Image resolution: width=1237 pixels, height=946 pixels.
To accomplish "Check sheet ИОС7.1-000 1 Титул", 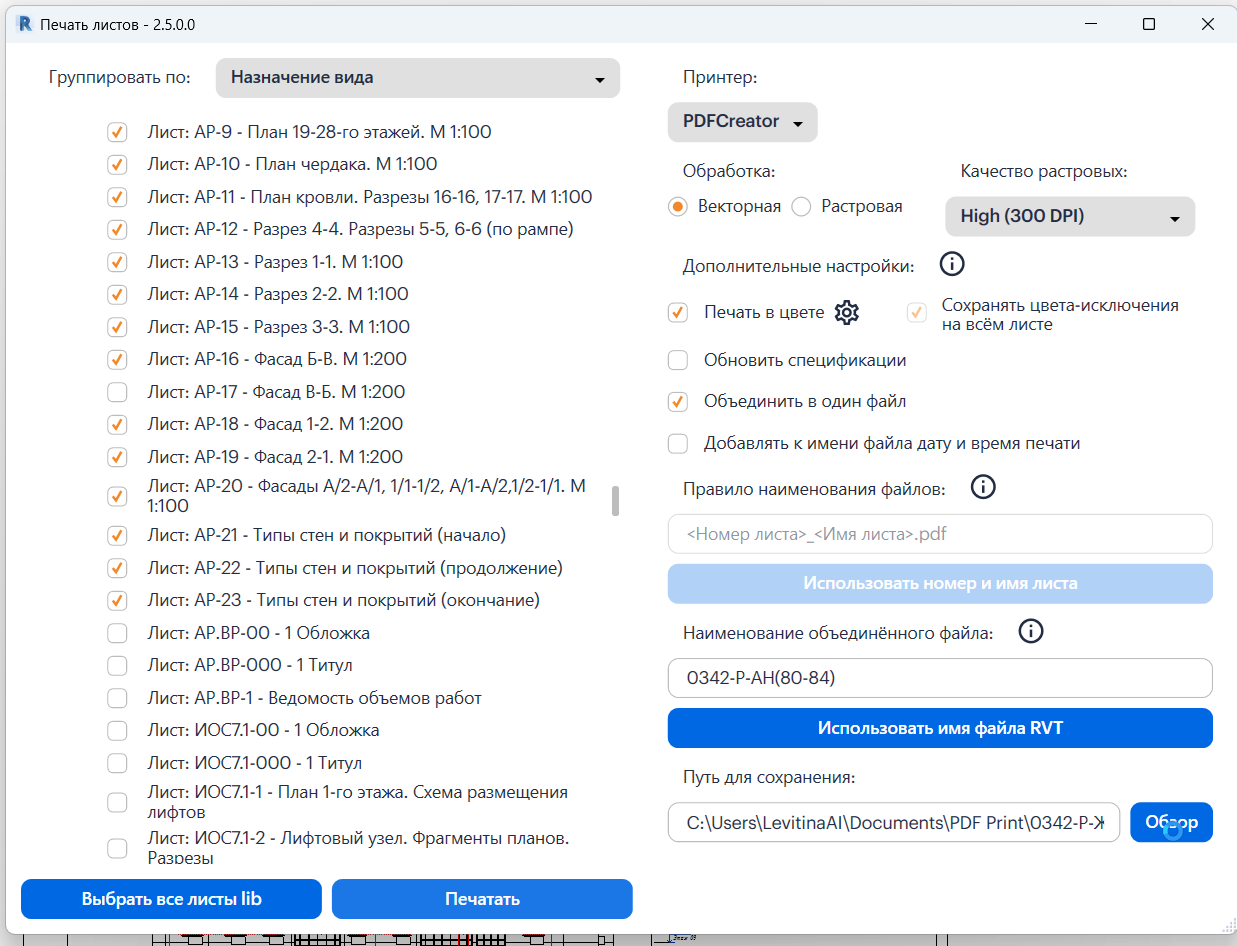I will pos(117,763).
